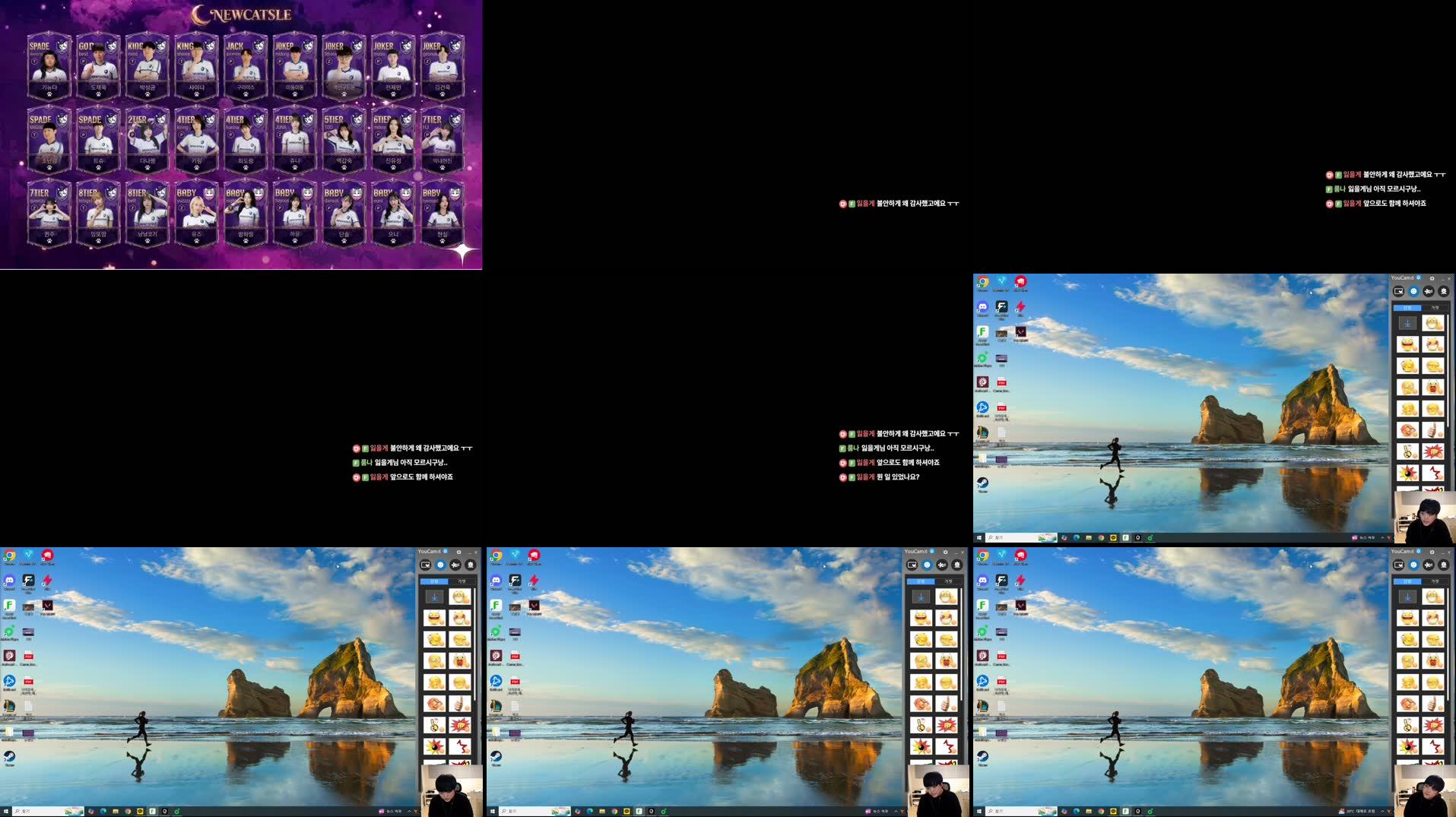
Task: Pick the bomb explosion emoticon in bottom-right feed
Action: point(1407,746)
